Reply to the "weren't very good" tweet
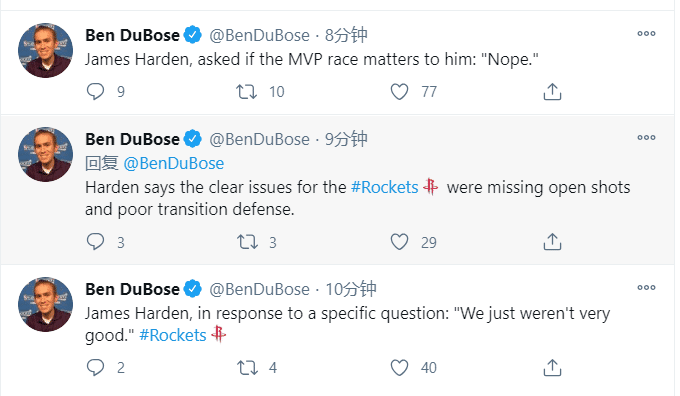This screenshot has width=680, height=396. click(95, 367)
